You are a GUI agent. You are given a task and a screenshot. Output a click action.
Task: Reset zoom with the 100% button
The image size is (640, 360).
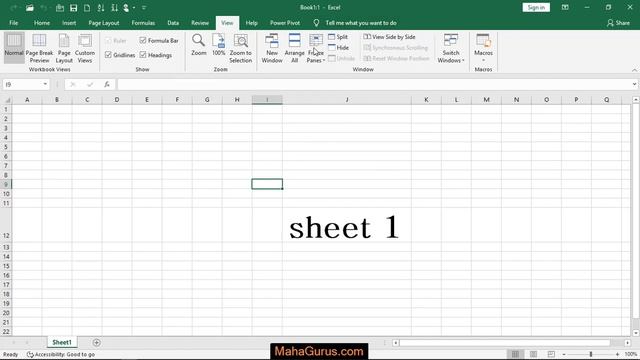click(x=218, y=45)
